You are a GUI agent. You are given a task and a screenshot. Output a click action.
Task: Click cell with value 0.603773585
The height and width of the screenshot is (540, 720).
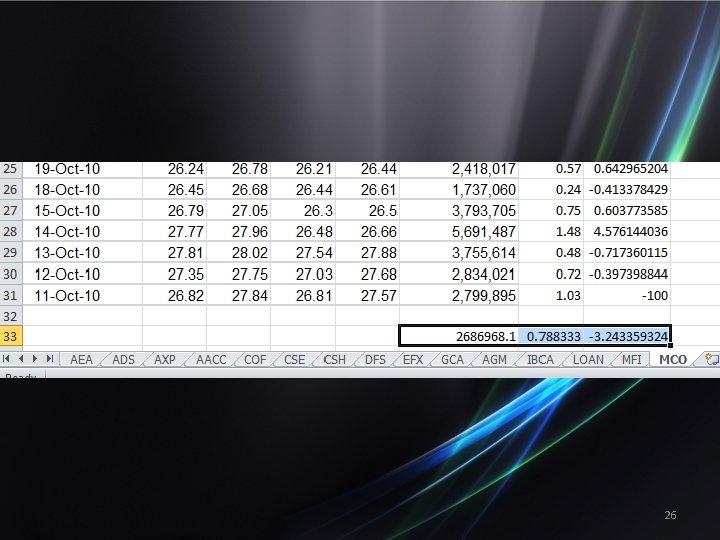(x=627, y=210)
